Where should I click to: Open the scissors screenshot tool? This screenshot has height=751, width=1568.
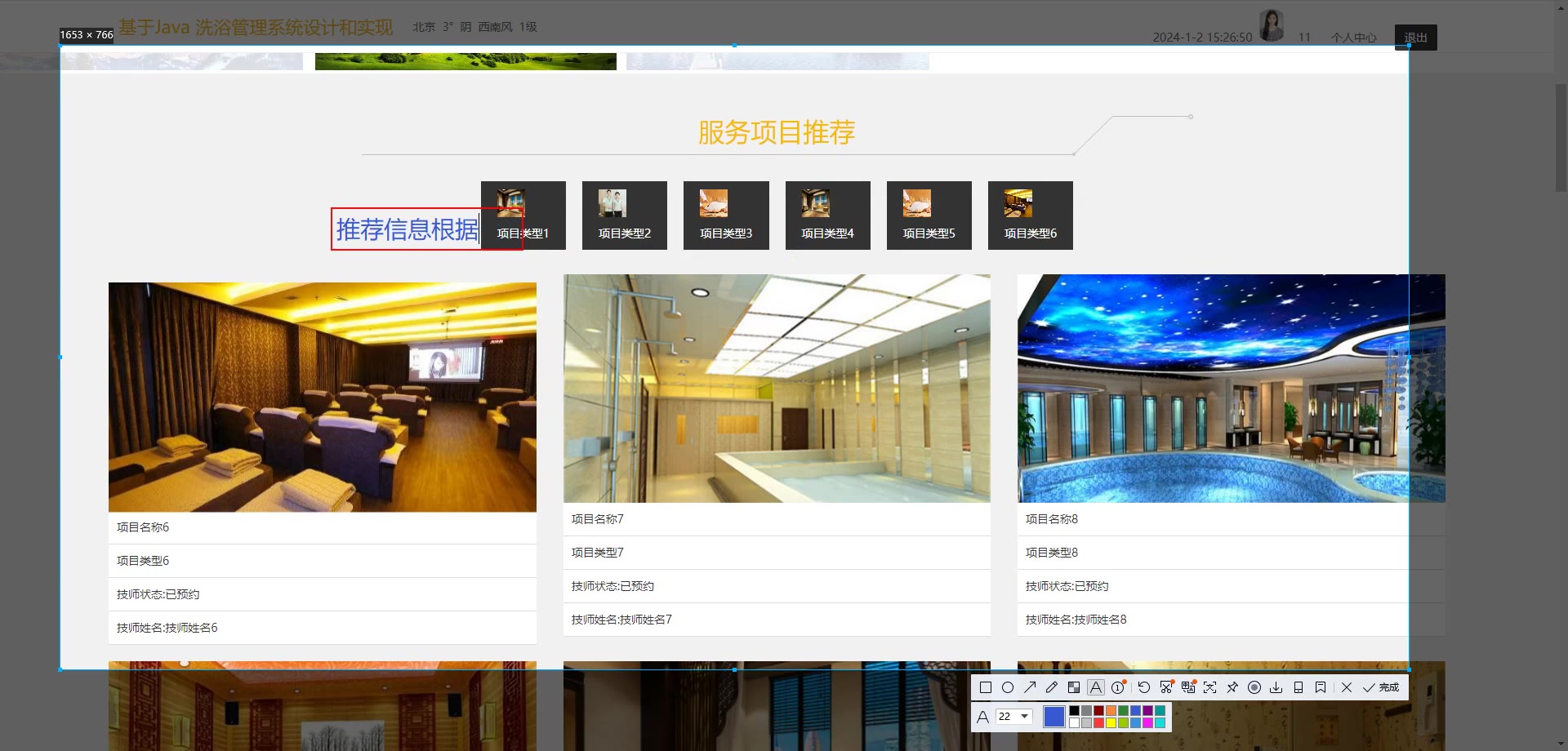coord(1166,687)
